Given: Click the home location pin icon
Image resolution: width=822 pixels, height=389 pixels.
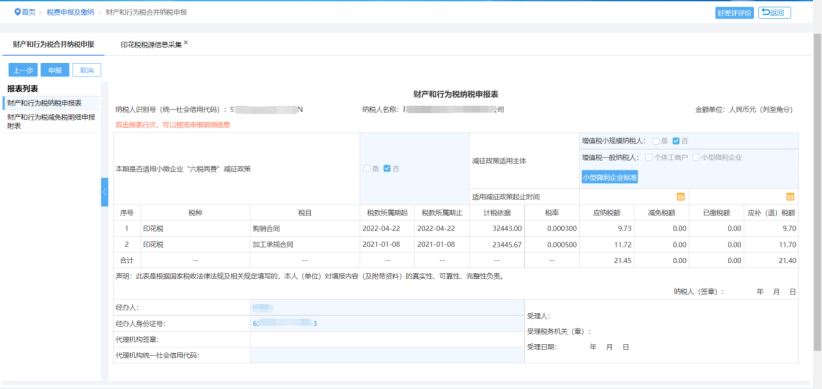Looking at the screenshot, I should coord(17,12).
